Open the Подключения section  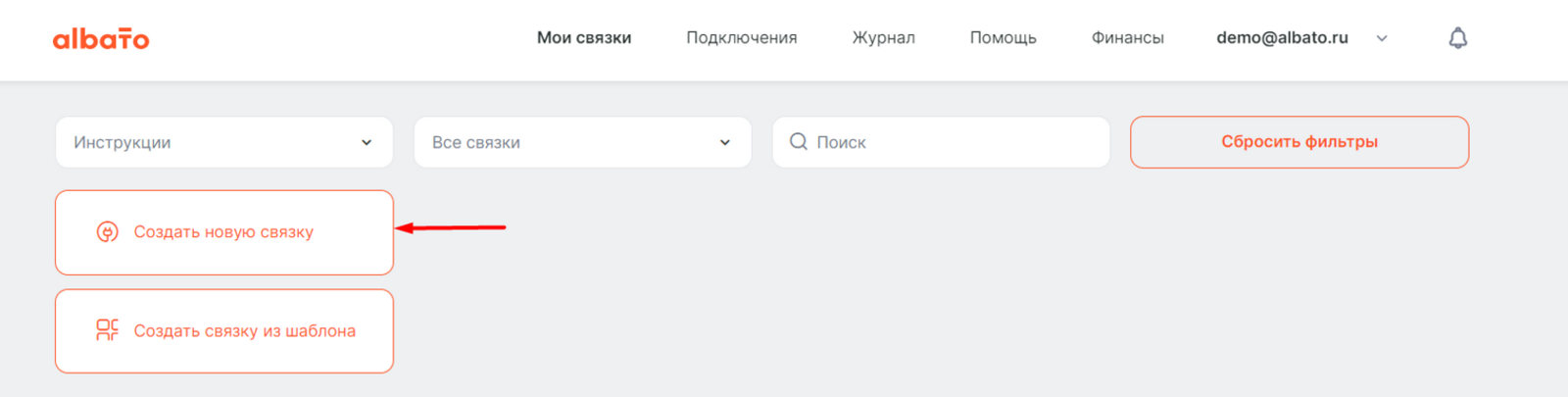pyautogui.click(x=741, y=38)
